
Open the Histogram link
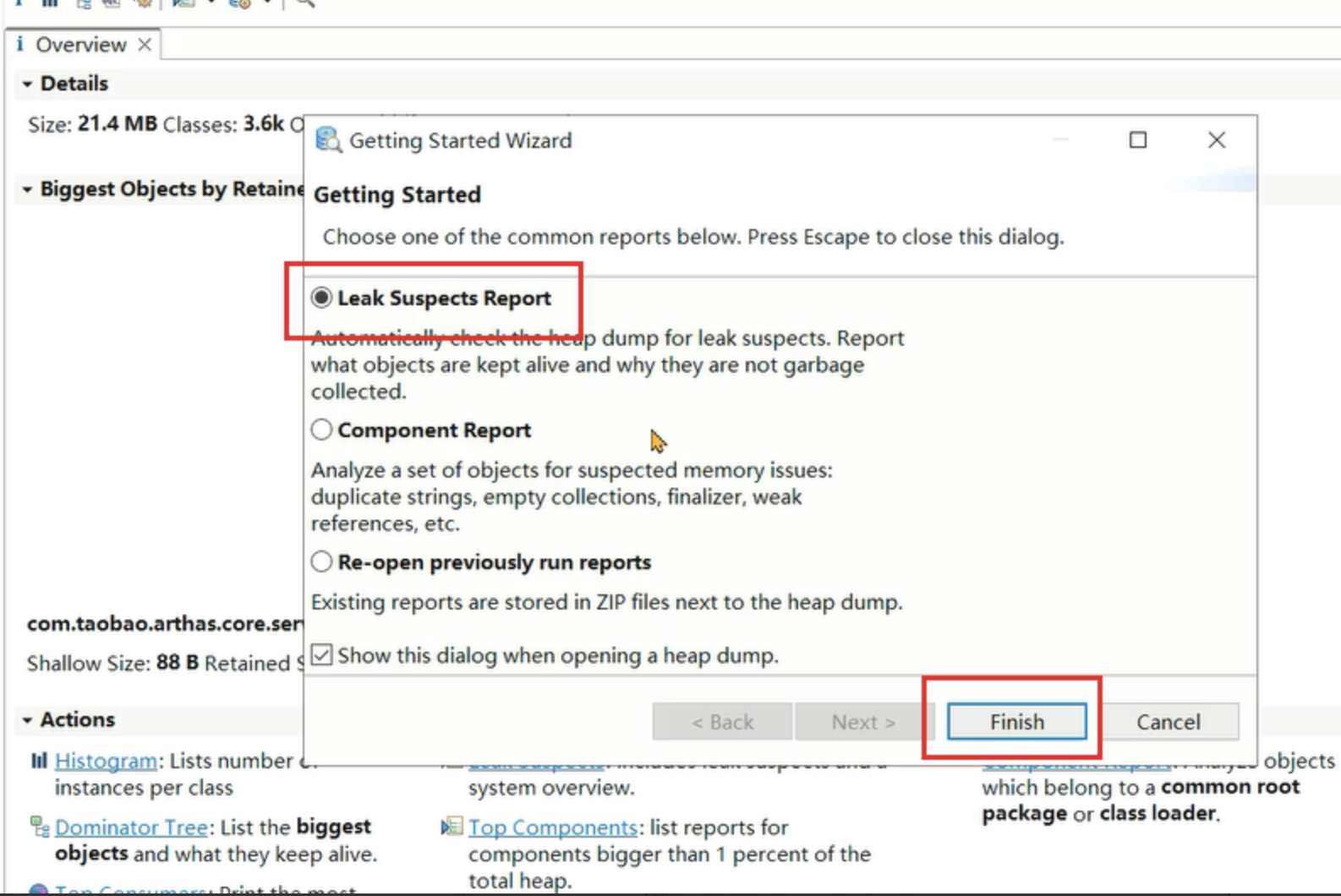coord(106,761)
